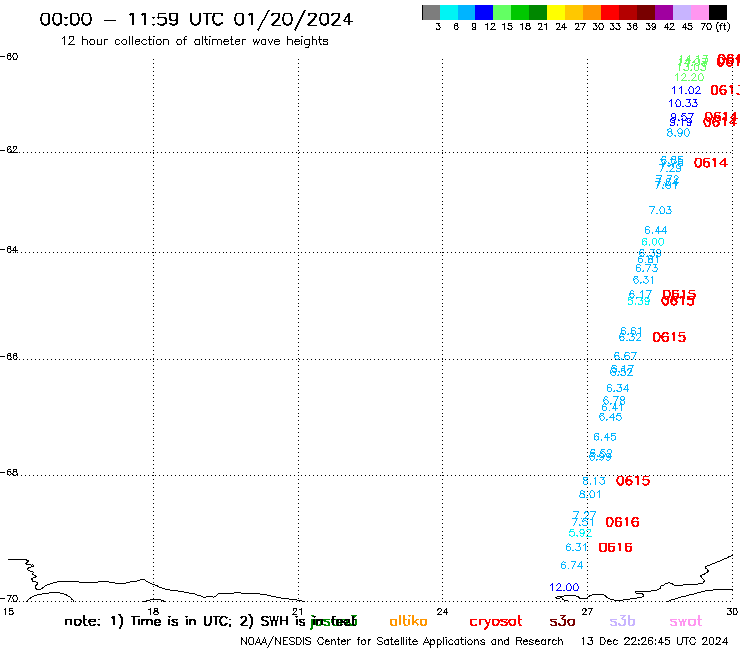
Task: Click the '42' color bar tick label
Action: 669,27
